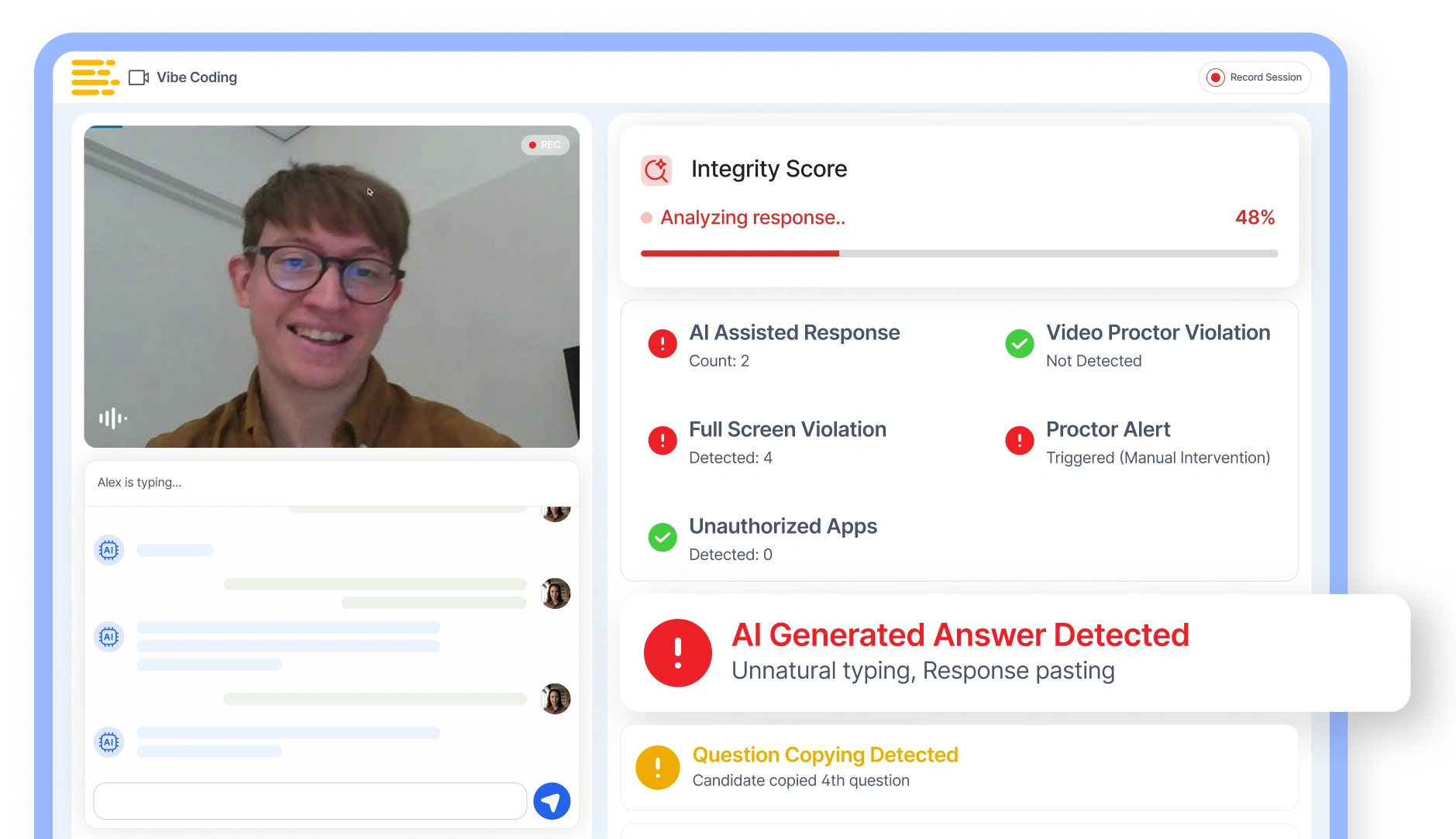Click the Integrity Score heading
The height and width of the screenshot is (839, 1456).
click(769, 169)
